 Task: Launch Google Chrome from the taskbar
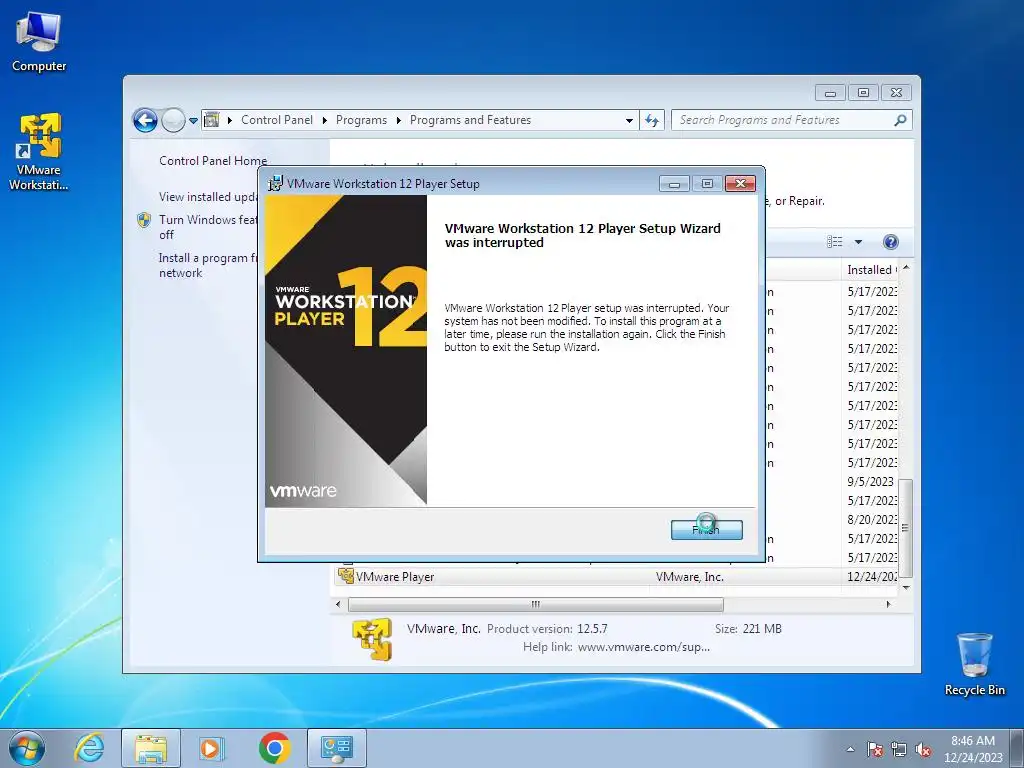tap(274, 748)
